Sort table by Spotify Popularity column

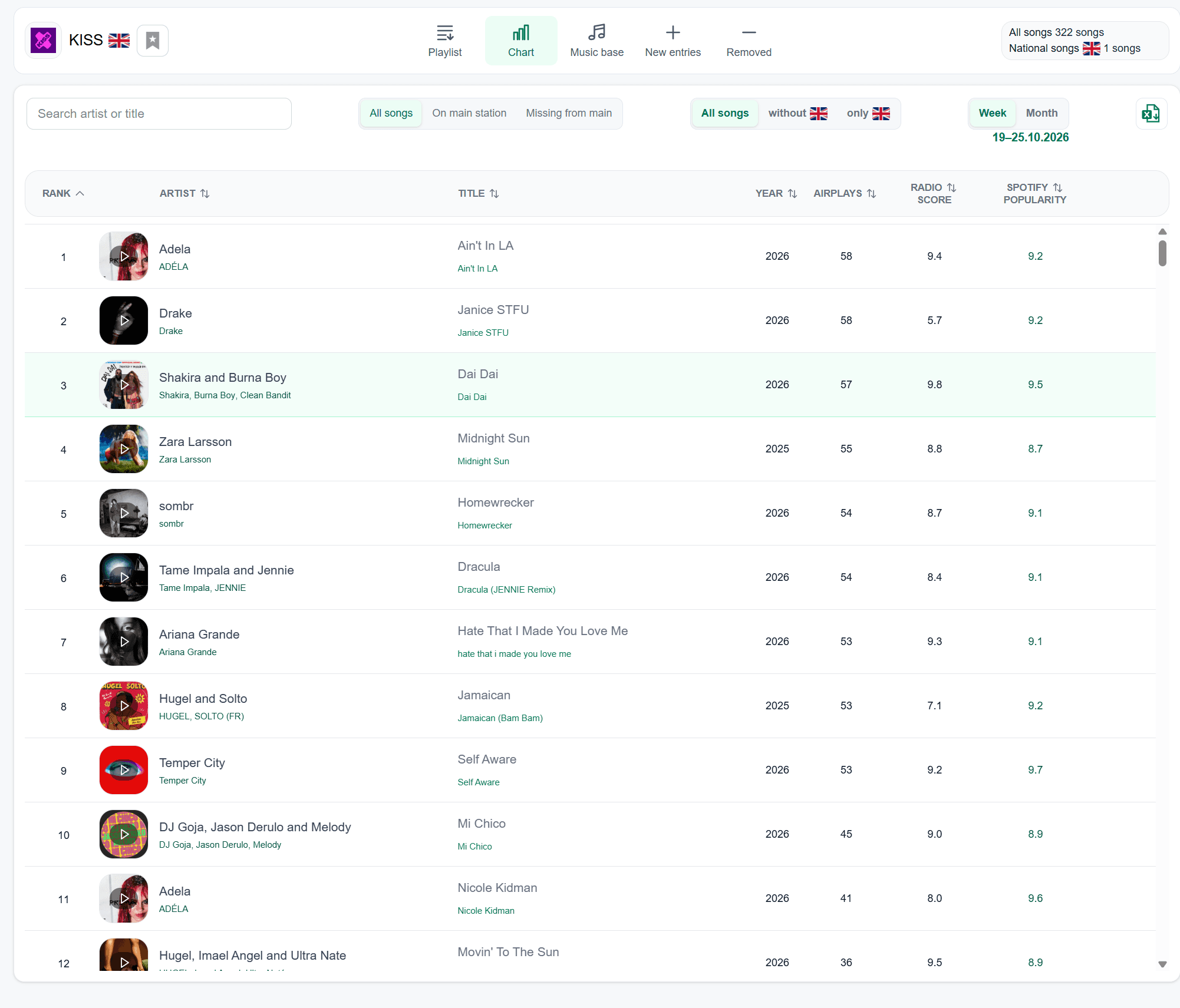[1035, 193]
